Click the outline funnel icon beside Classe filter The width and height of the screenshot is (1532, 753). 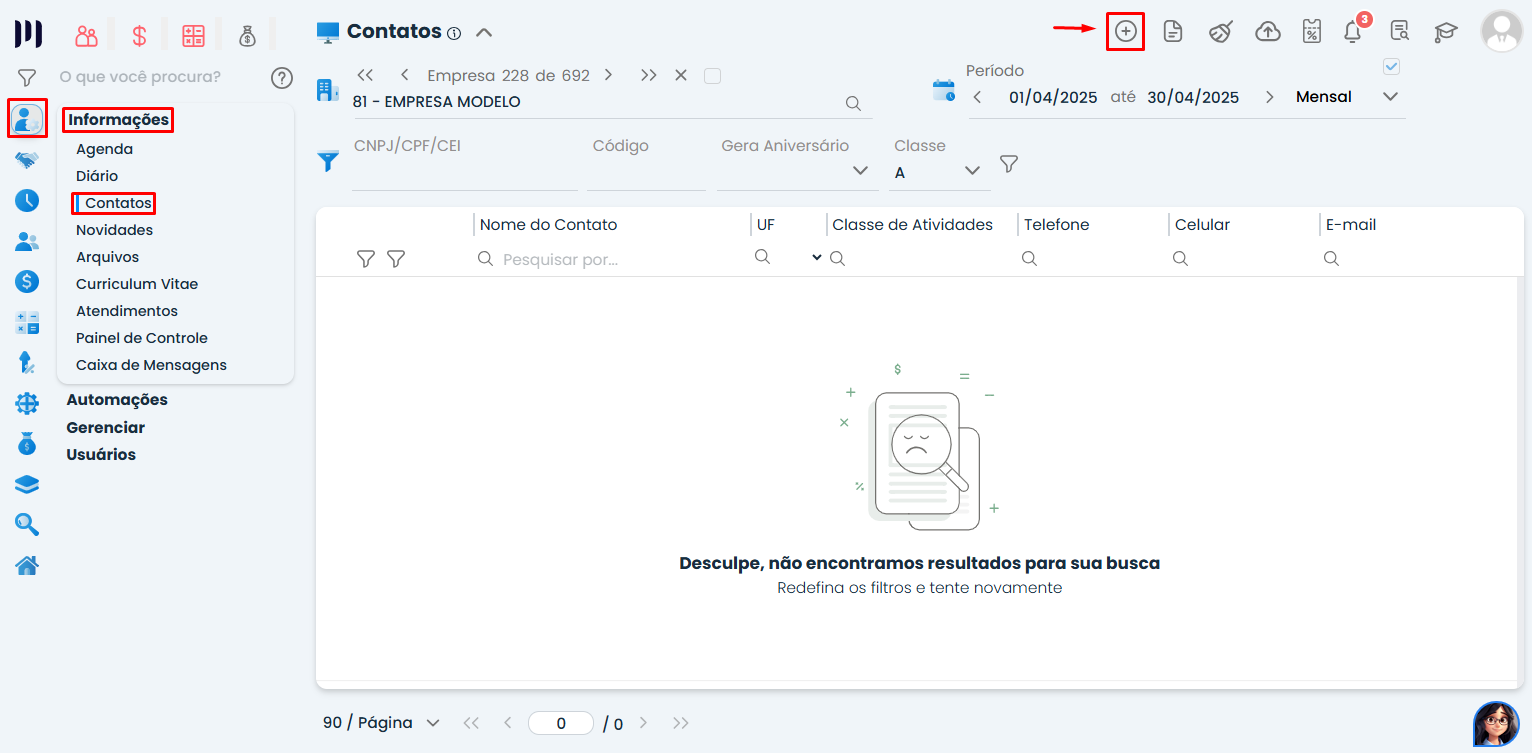1009,163
